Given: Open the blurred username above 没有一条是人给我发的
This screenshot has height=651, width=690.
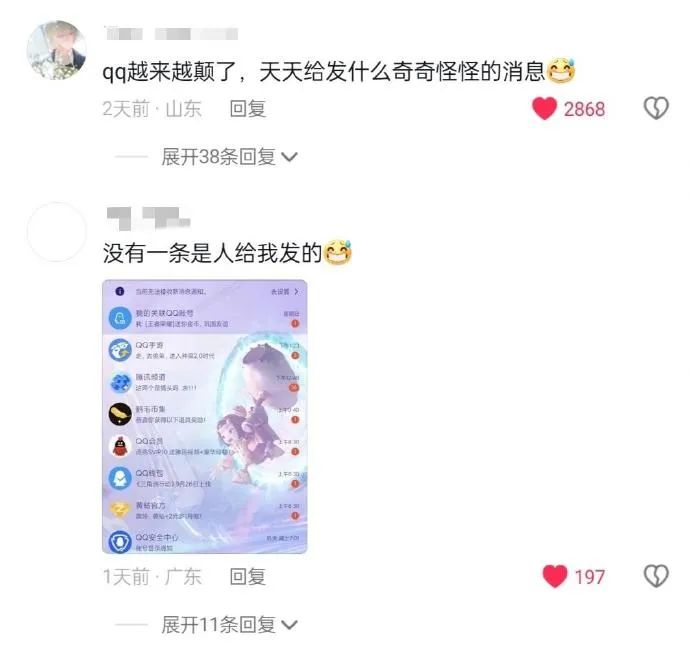Looking at the screenshot, I should click(x=148, y=218).
